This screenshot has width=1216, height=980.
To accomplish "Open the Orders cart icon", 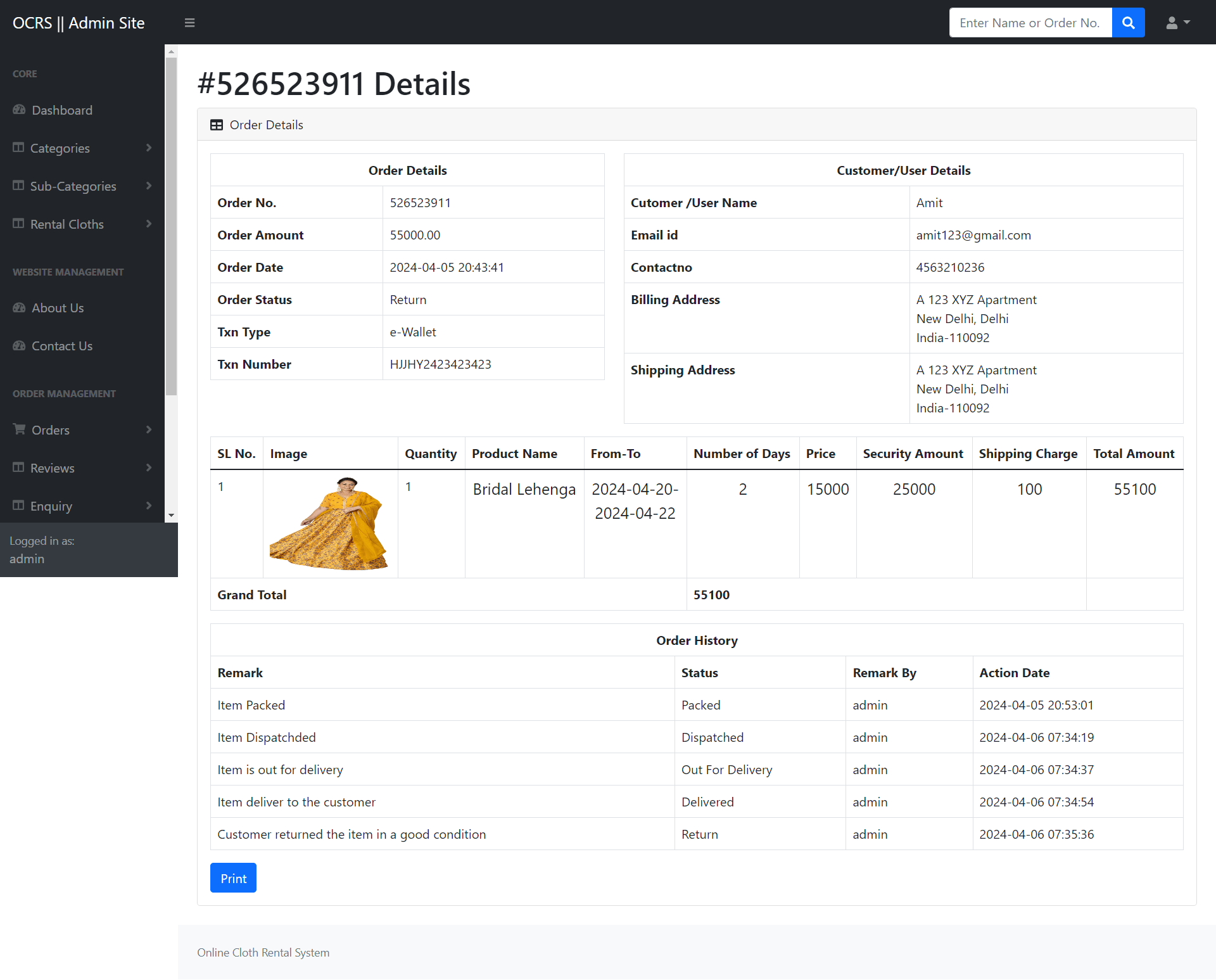I will click(18, 430).
